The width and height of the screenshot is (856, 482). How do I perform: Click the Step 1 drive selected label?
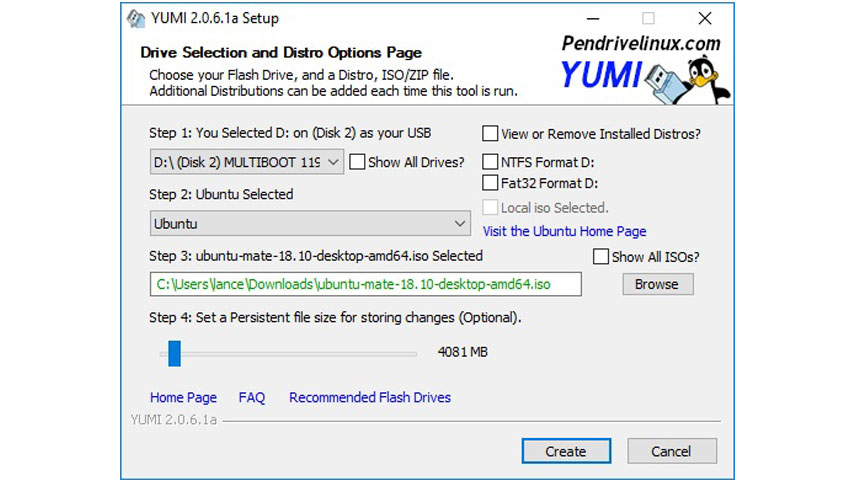coord(290,133)
